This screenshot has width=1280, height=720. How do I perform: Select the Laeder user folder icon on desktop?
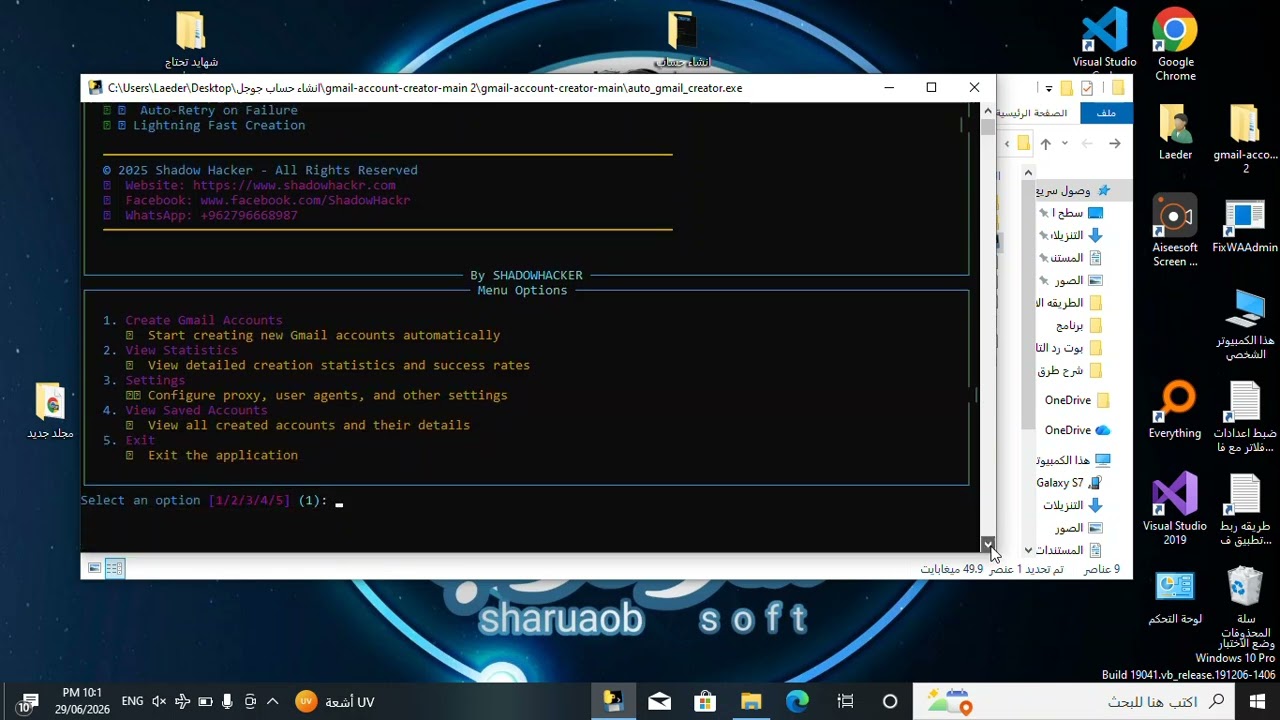pyautogui.click(x=1175, y=132)
